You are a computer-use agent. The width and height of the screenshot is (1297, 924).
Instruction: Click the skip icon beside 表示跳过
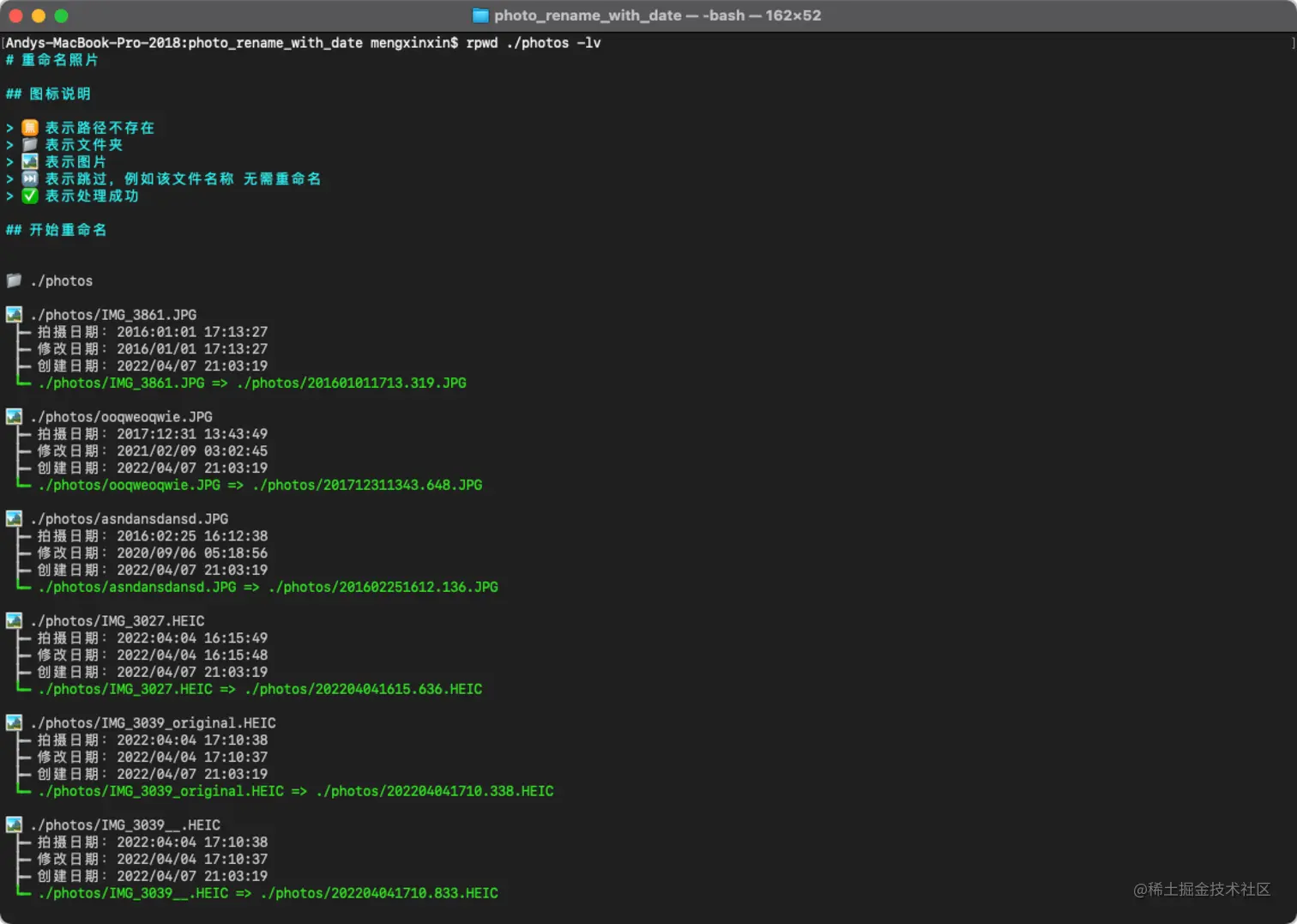[x=30, y=178]
